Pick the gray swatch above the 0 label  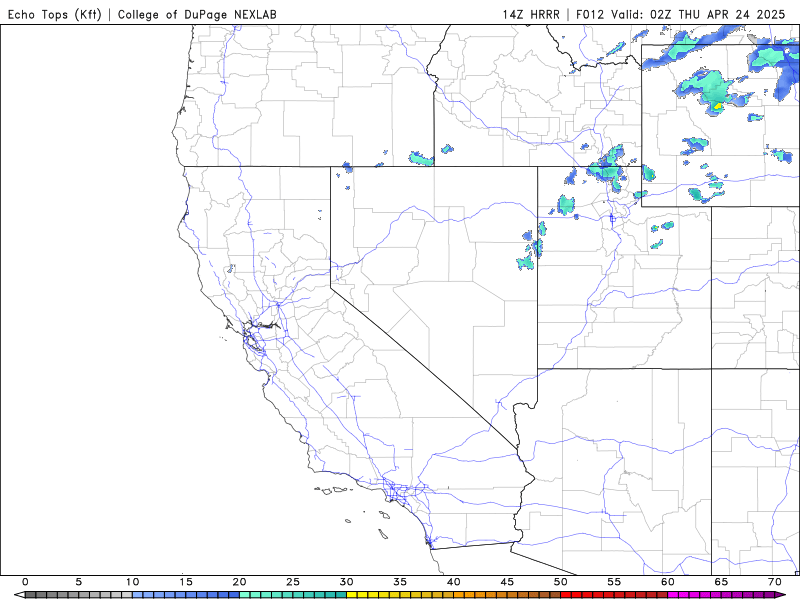click(x=30, y=595)
